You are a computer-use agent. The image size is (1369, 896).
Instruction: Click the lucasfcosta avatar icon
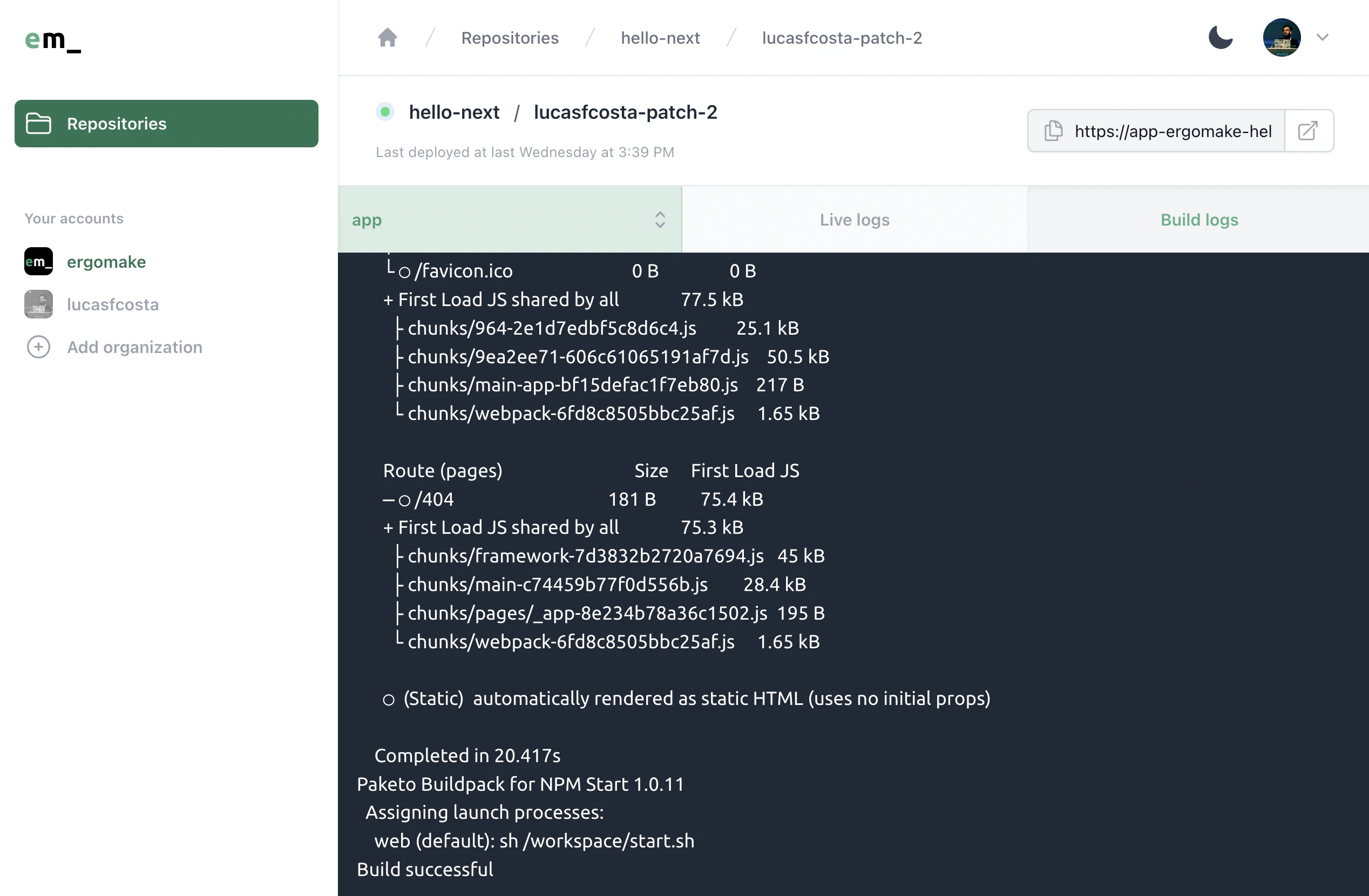(38, 304)
